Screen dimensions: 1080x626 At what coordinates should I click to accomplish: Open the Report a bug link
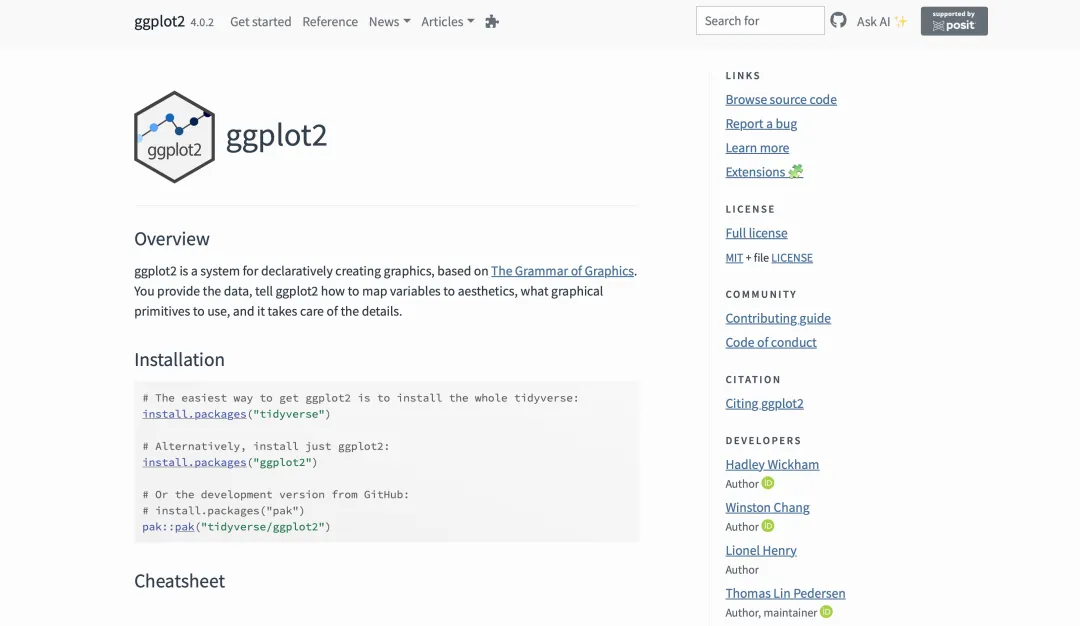[x=761, y=124]
